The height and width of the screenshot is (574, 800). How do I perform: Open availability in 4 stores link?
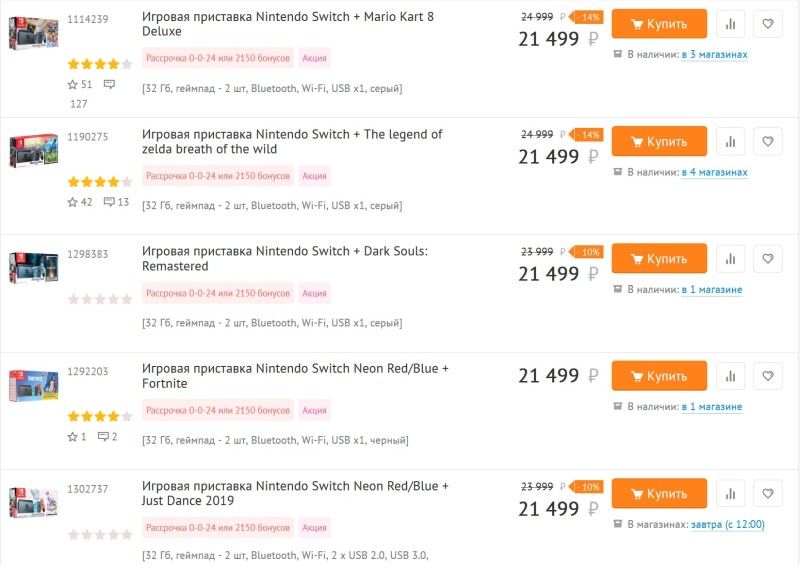714,172
